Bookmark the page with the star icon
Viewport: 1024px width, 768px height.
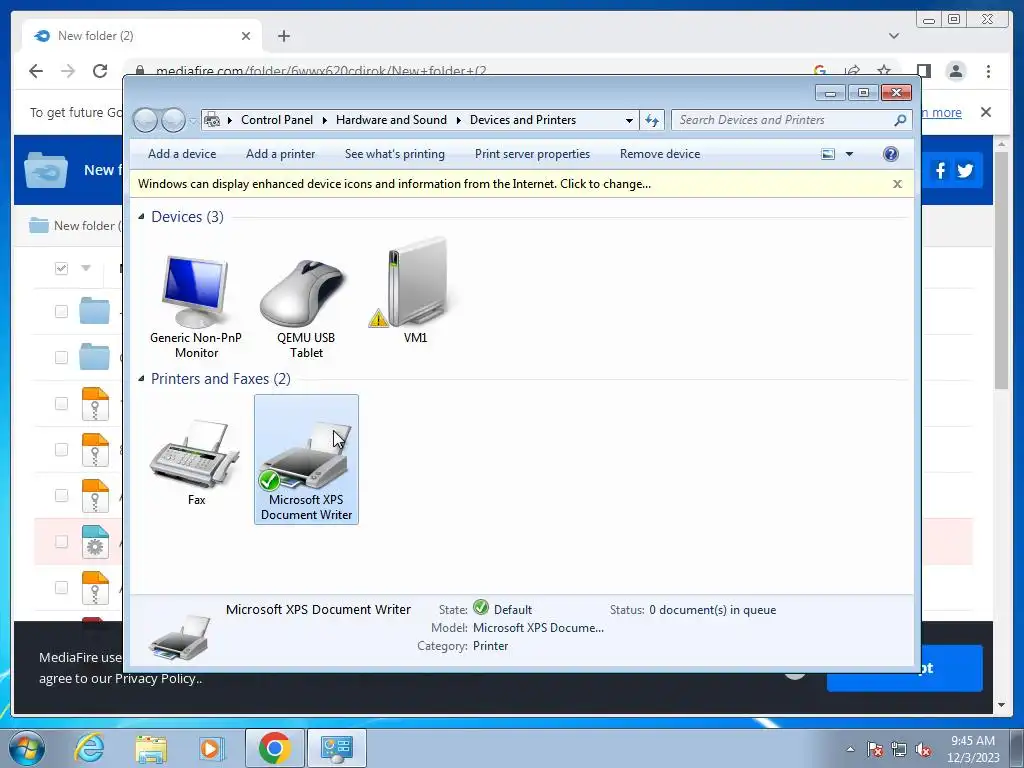tap(884, 71)
